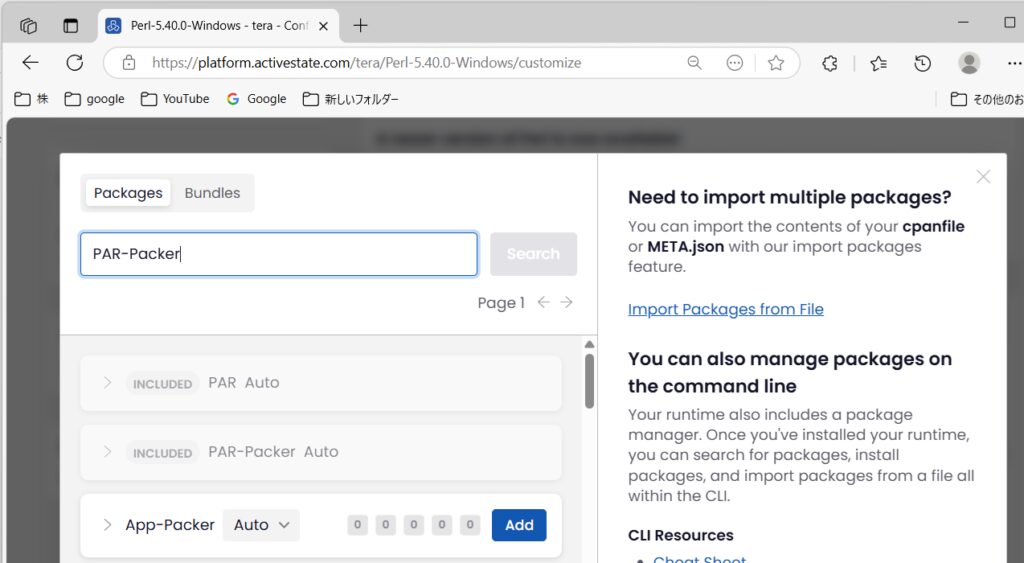Switch to the Bundles tab
This screenshot has width=1024, height=563.
(212, 193)
